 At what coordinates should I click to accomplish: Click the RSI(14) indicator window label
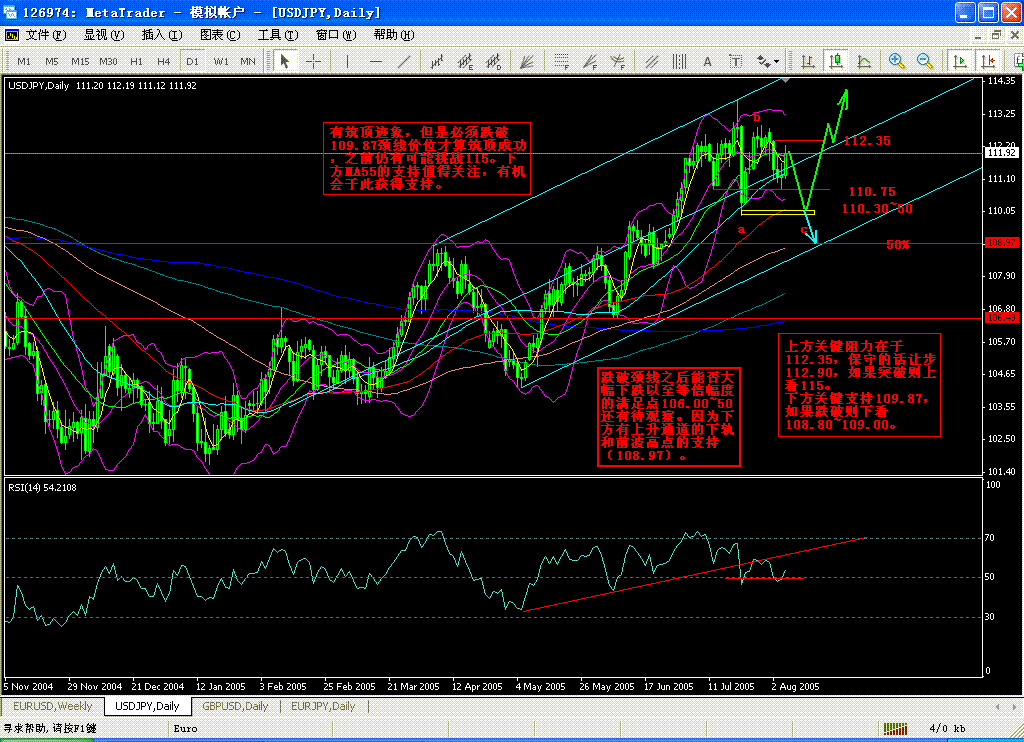pos(42,487)
